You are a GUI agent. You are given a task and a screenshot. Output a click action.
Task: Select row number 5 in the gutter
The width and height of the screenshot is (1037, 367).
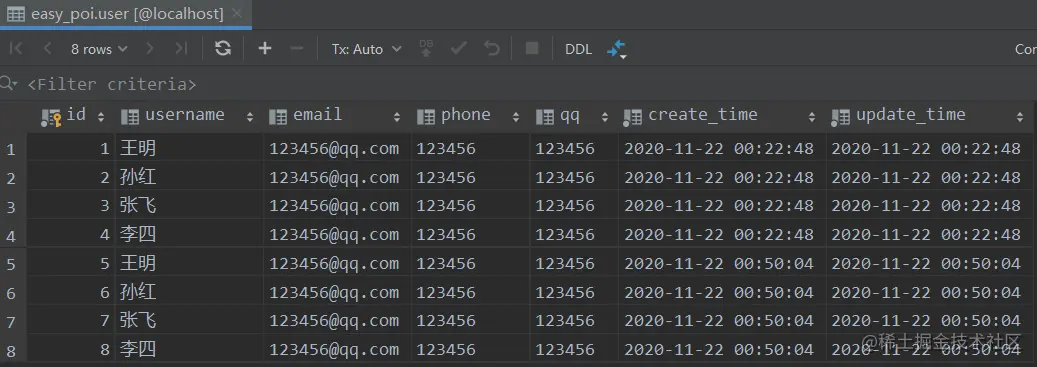coord(12,264)
